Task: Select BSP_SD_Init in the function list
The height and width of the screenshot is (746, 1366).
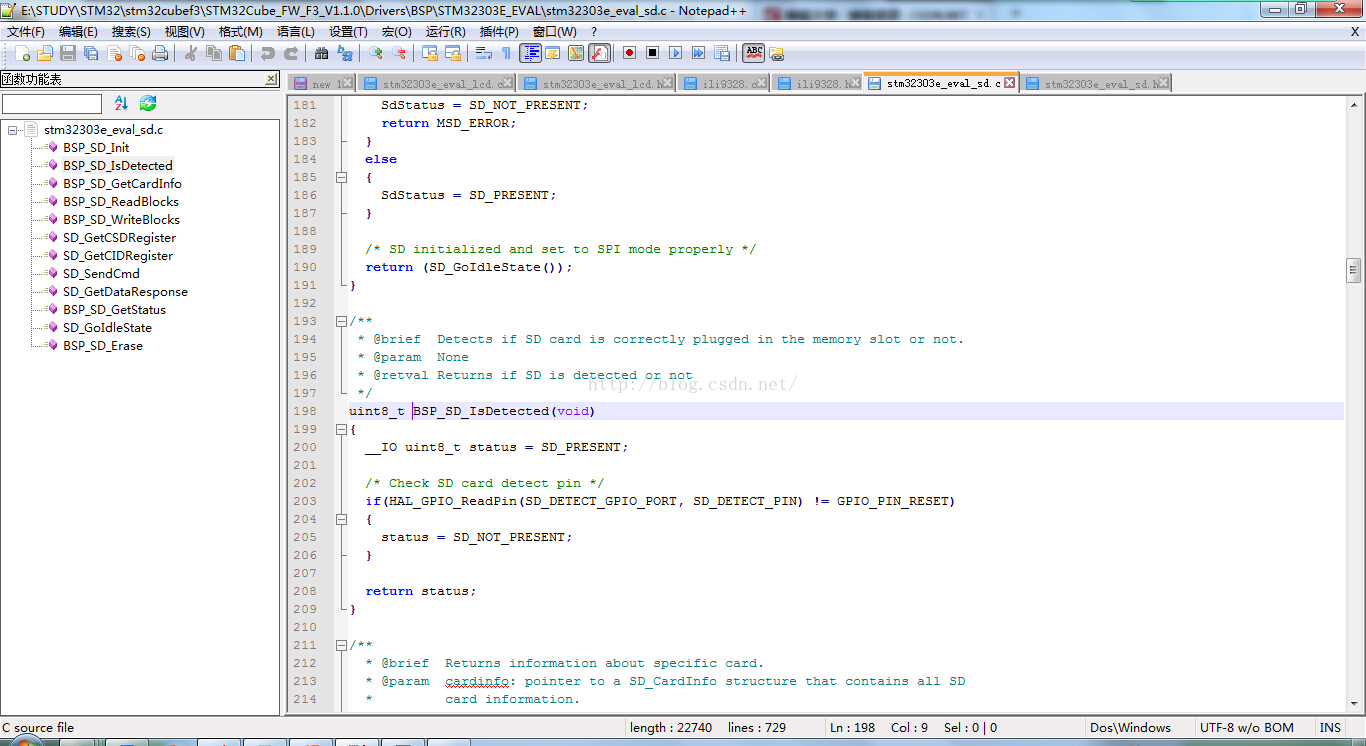Action: 96,148
